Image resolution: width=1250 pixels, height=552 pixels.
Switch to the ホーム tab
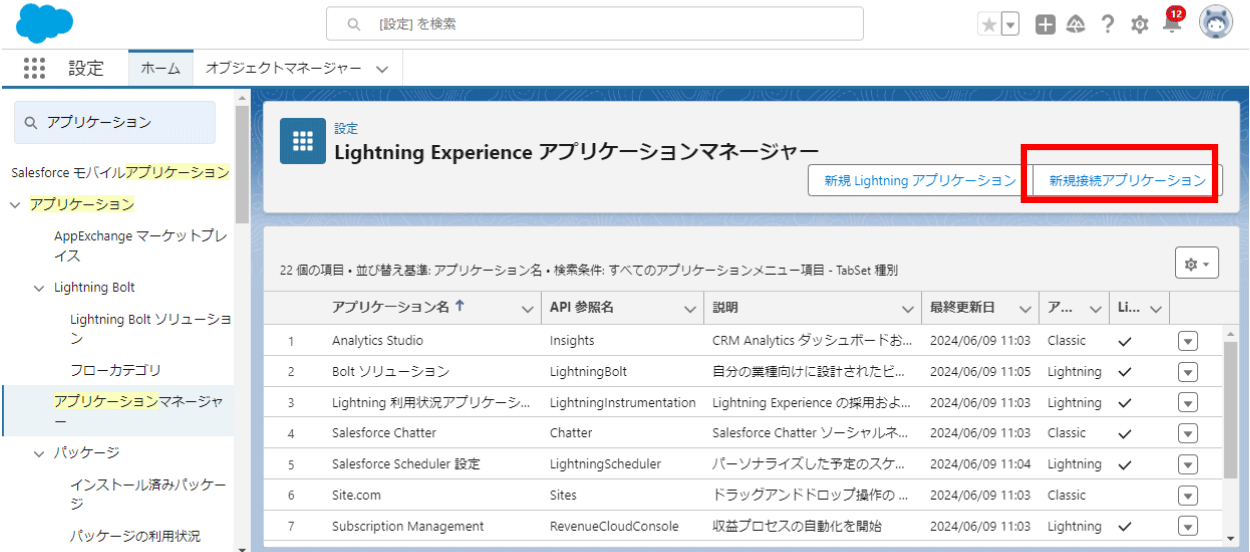coord(160,68)
